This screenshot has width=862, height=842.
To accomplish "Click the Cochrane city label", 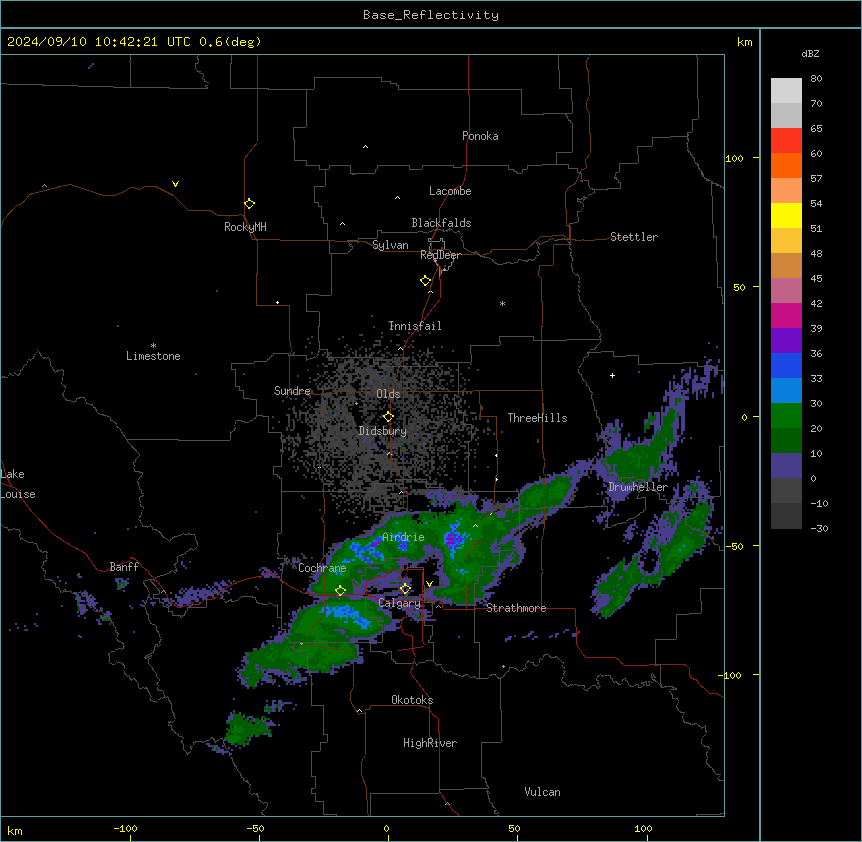I will (x=322, y=568).
